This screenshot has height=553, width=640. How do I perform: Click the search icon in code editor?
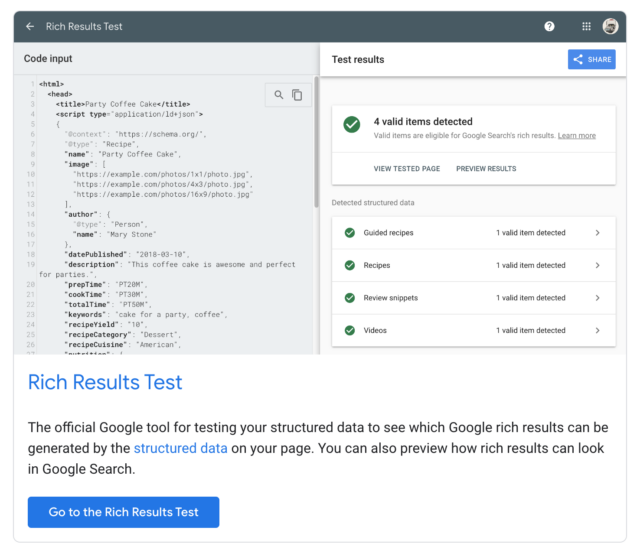[x=279, y=95]
